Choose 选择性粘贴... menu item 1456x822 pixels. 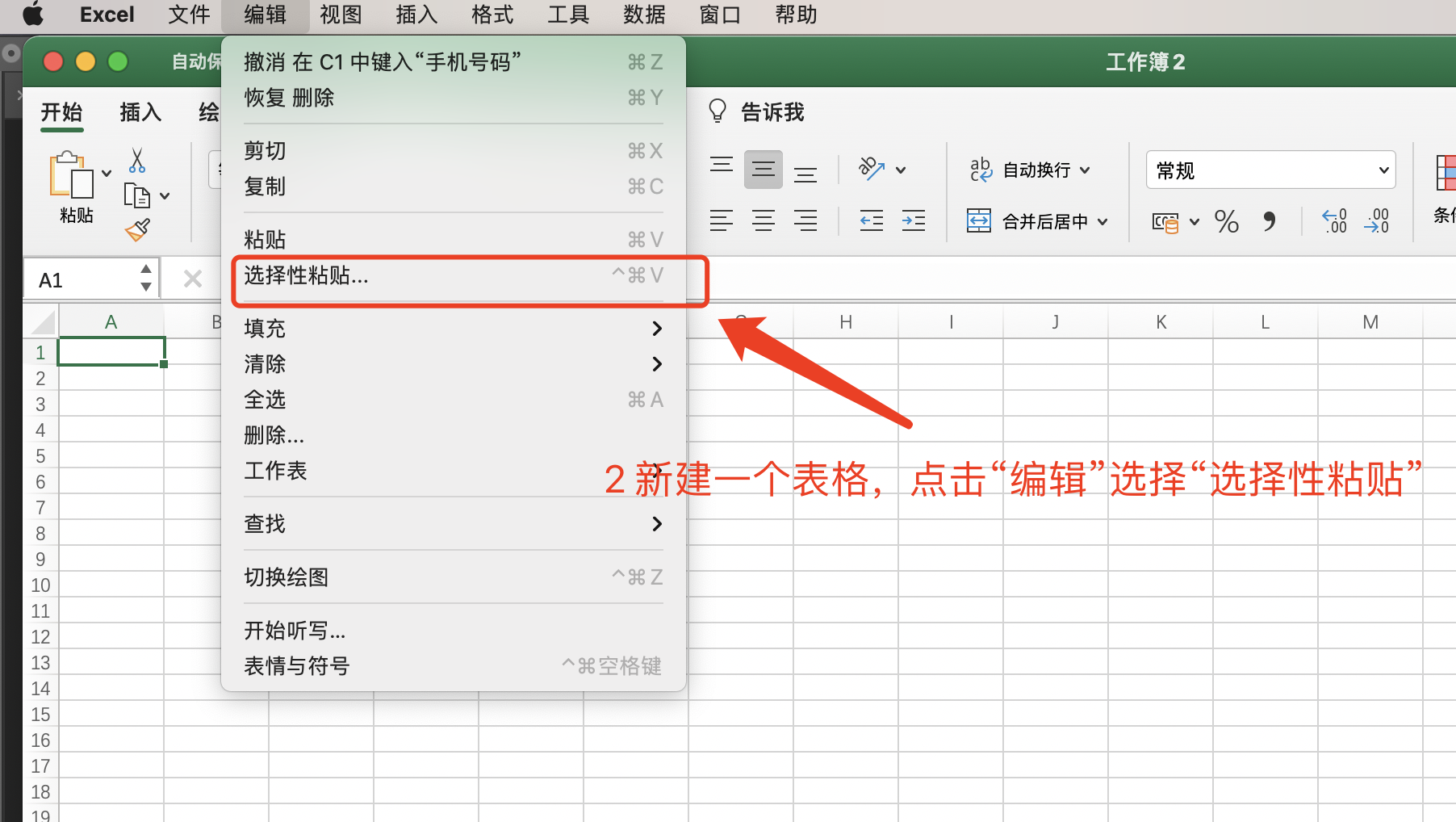pyautogui.click(x=454, y=275)
